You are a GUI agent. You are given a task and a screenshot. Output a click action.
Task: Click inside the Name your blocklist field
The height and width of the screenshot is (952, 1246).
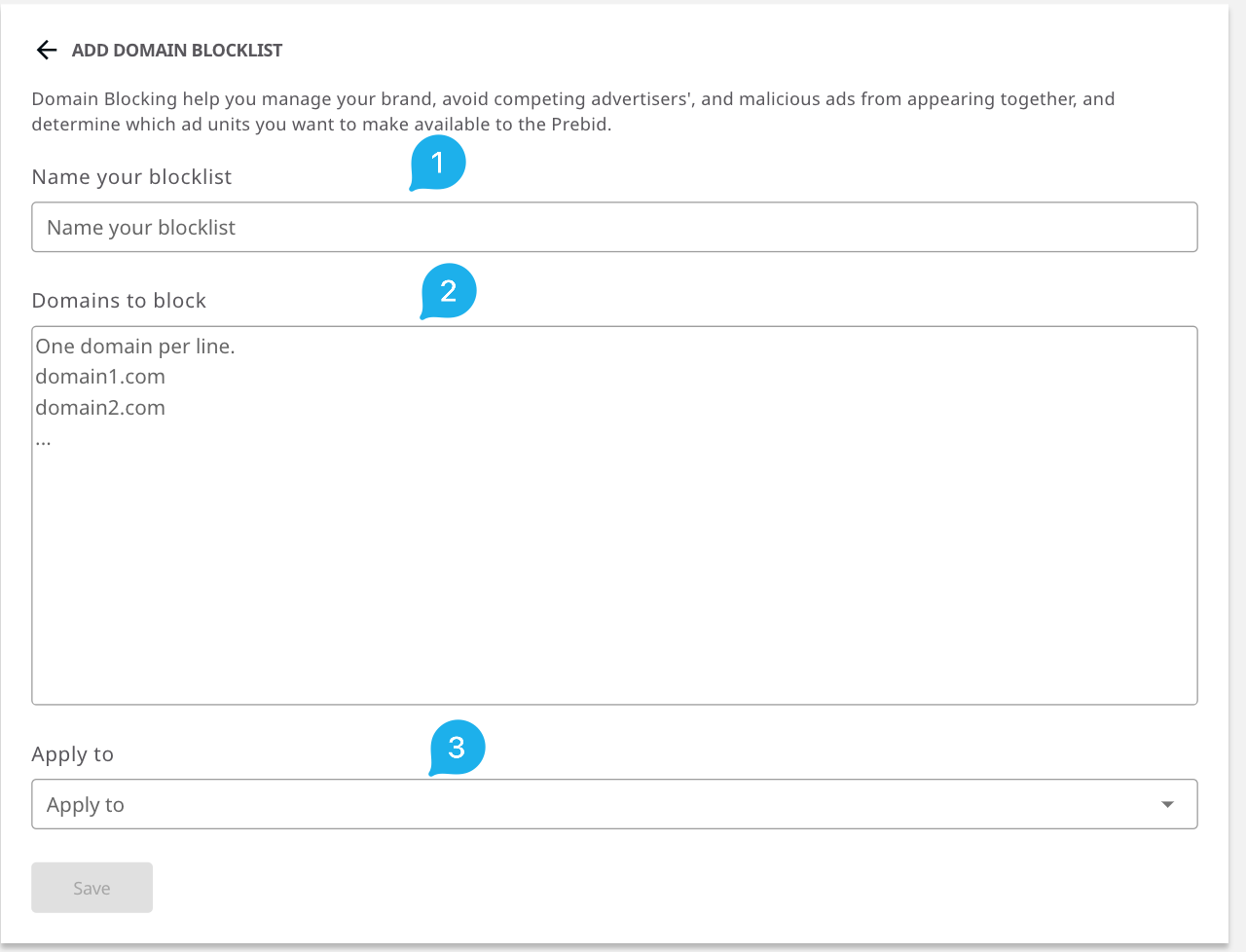(613, 227)
